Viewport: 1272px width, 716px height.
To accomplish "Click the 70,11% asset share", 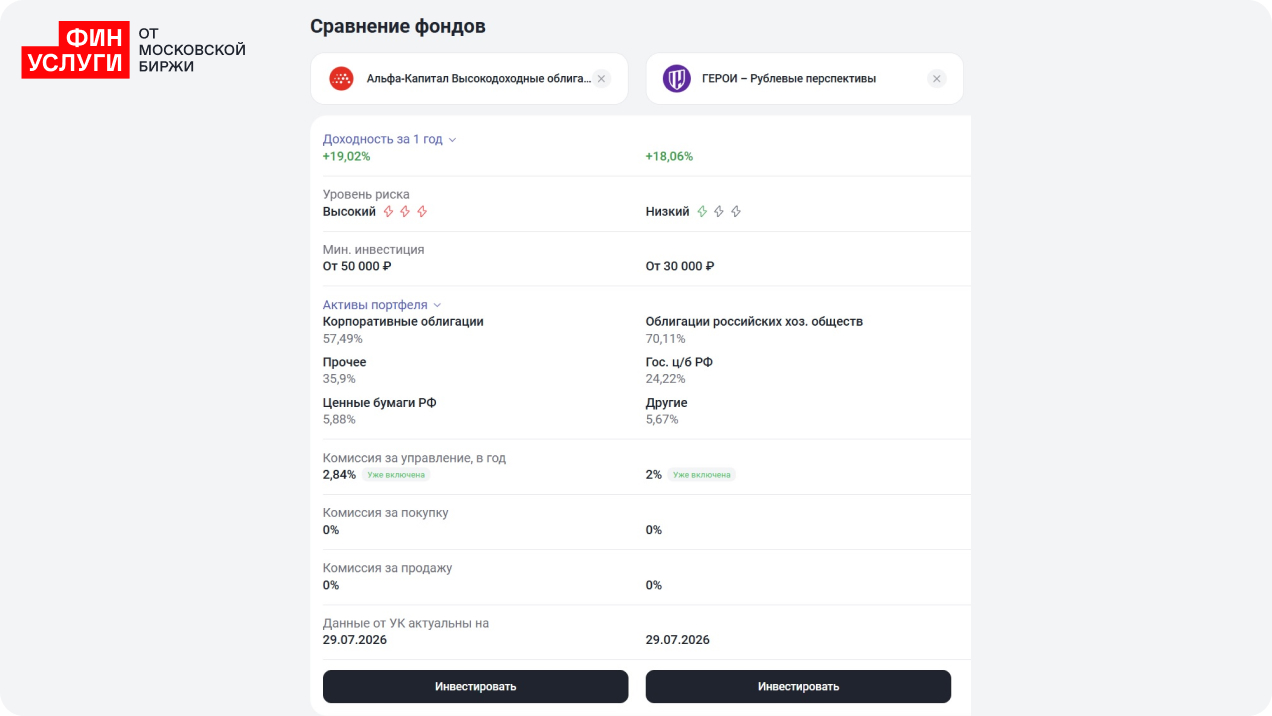I will click(x=666, y=339).
